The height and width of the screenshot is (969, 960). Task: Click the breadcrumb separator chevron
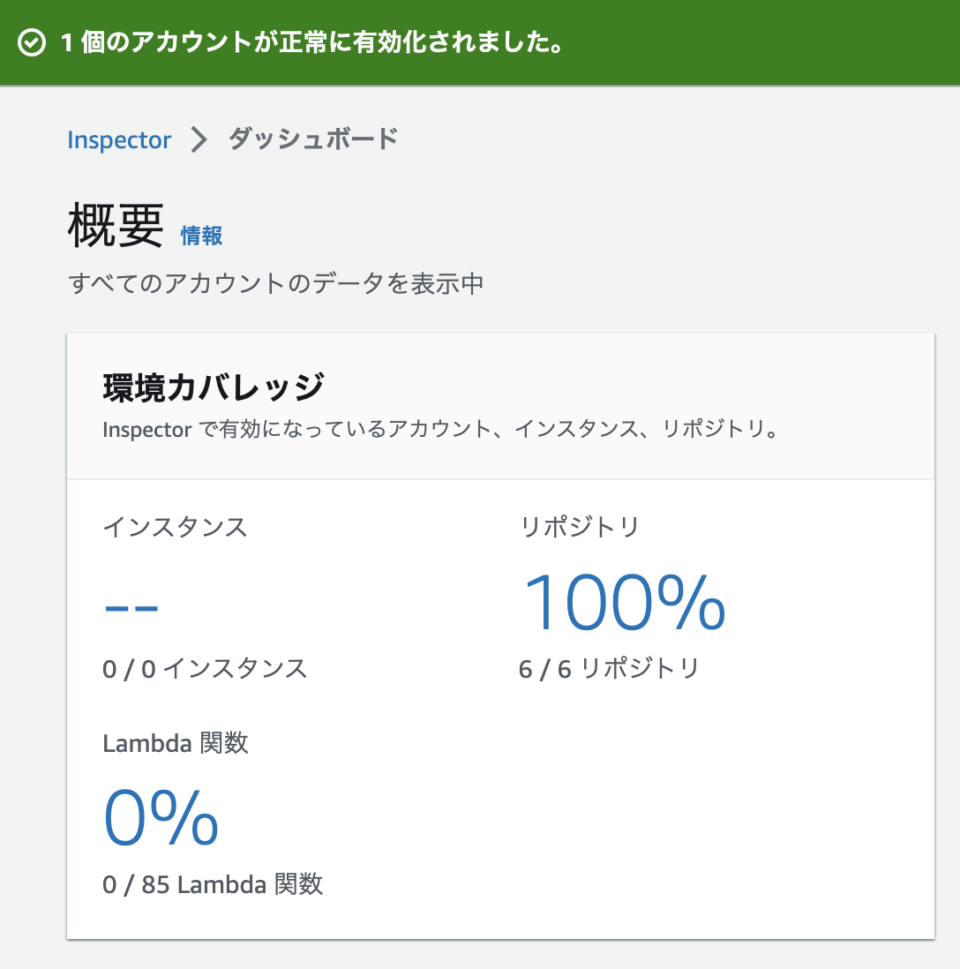point(196,139)
